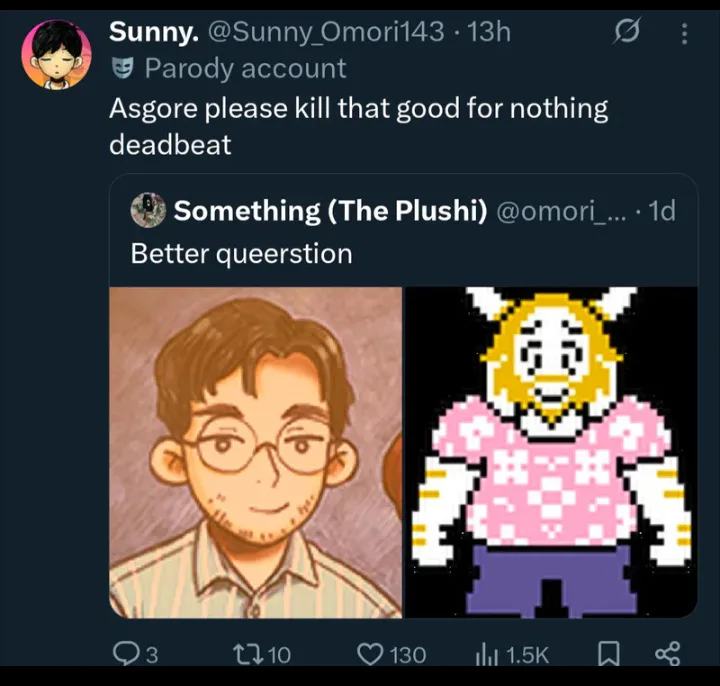The height and width of the screenshot is (686, 720).
Task: Open the pixel-art Asgore image
Action: coord(550,452)
